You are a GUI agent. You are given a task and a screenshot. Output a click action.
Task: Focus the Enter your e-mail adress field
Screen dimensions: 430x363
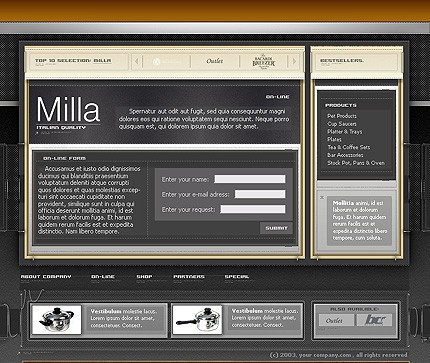(x=260, y=194)
